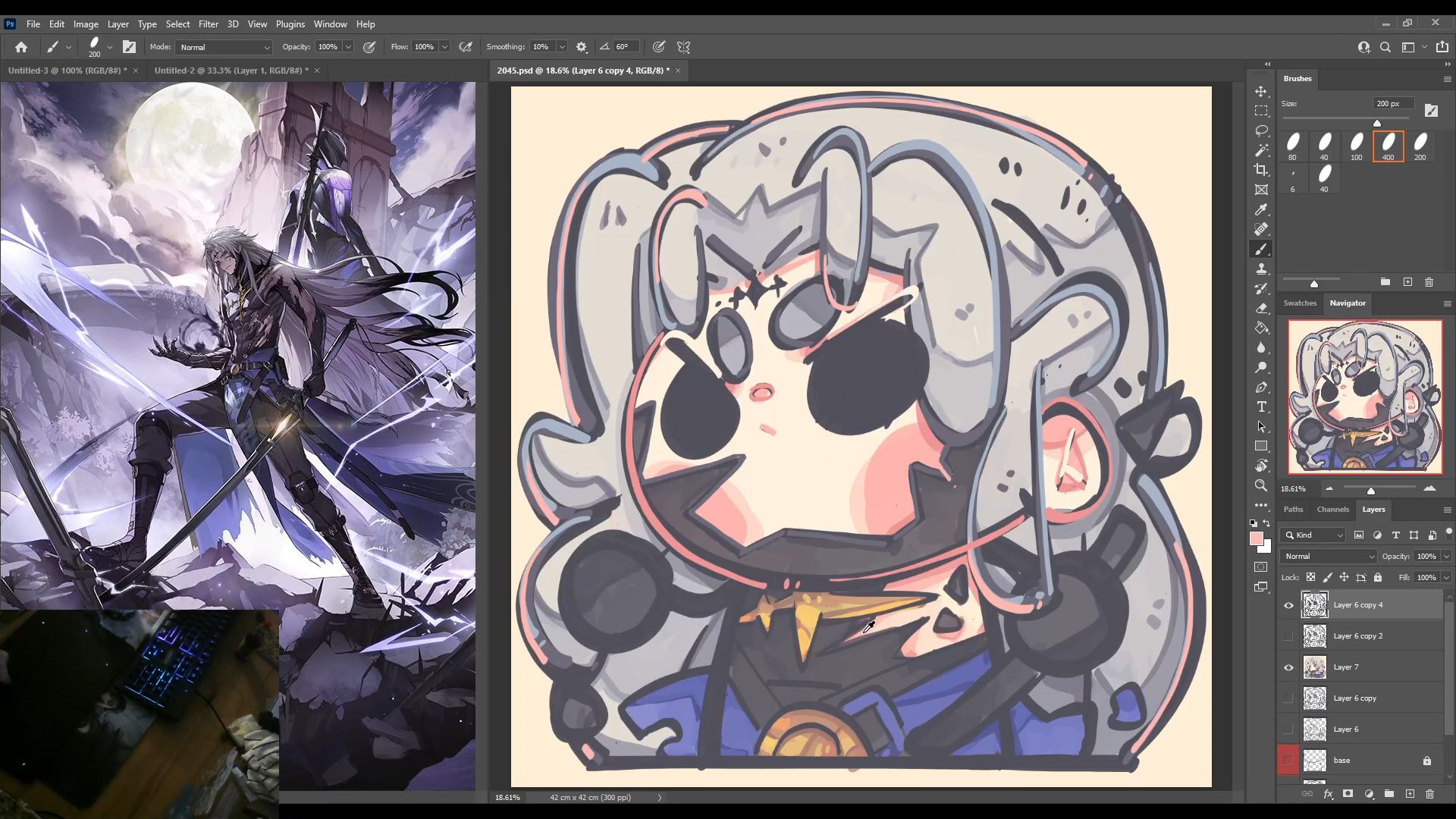
Task: Select the Frame tool
Action: [1261, 190]
